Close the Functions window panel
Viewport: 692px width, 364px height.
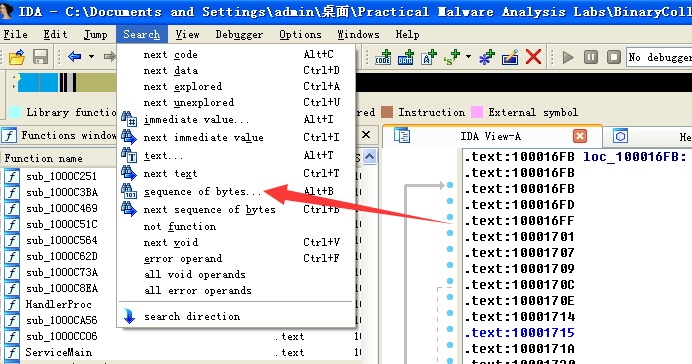tap(366, 135)
